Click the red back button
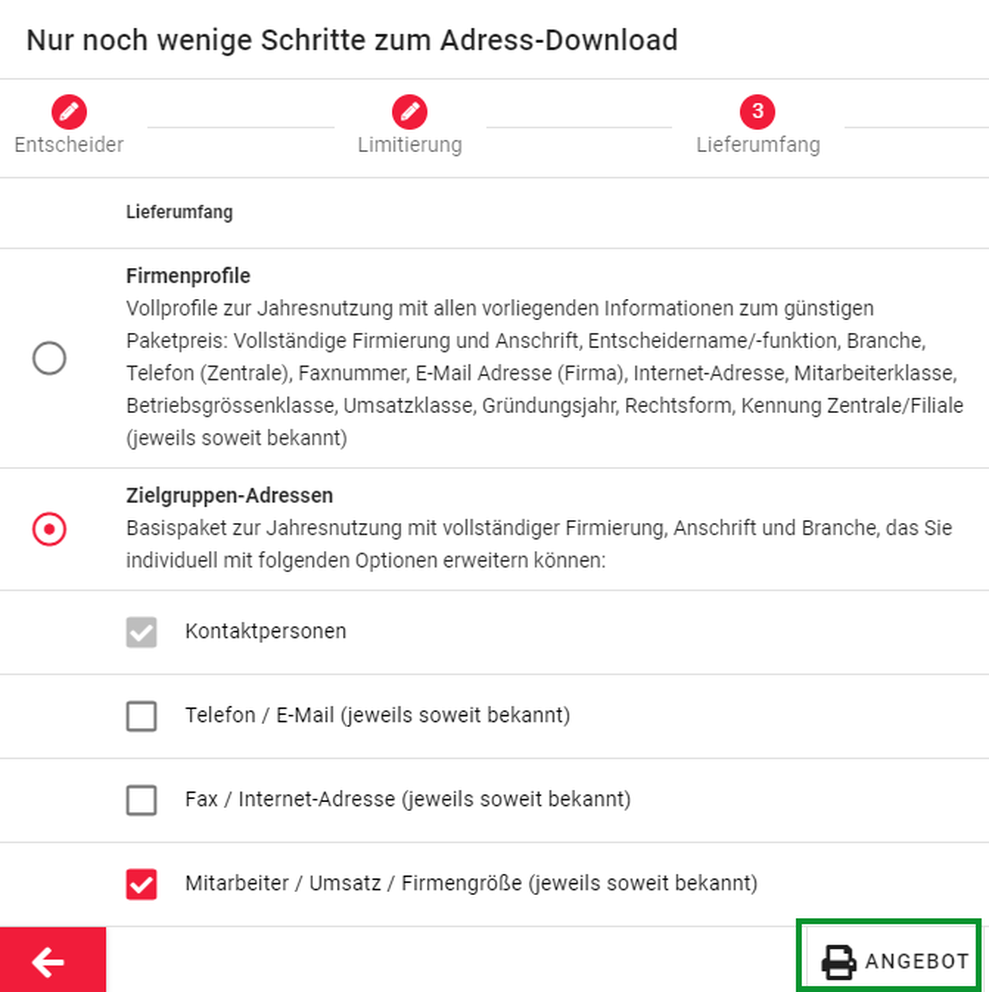The width and height of the screenshot is (989, 992). 53,960
